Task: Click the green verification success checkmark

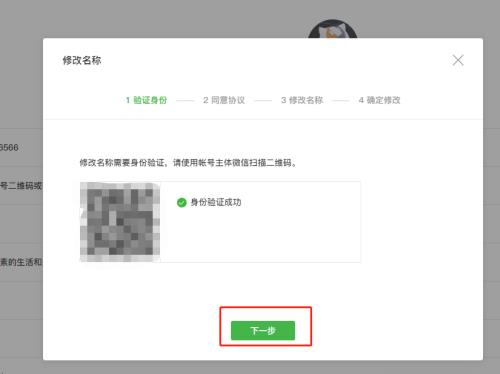Action: click(182, 202)
